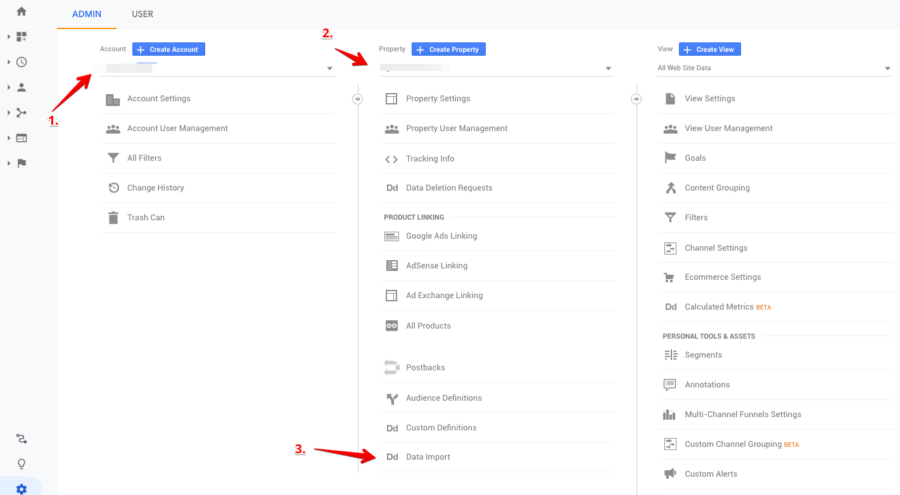
Task: Click the circular arrow between Property and View
Action: (636, 99)
